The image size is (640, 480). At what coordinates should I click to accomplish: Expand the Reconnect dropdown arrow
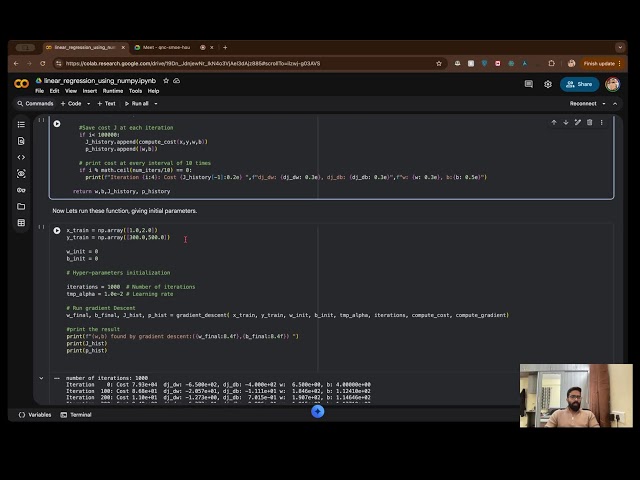[x=604, y=104]
